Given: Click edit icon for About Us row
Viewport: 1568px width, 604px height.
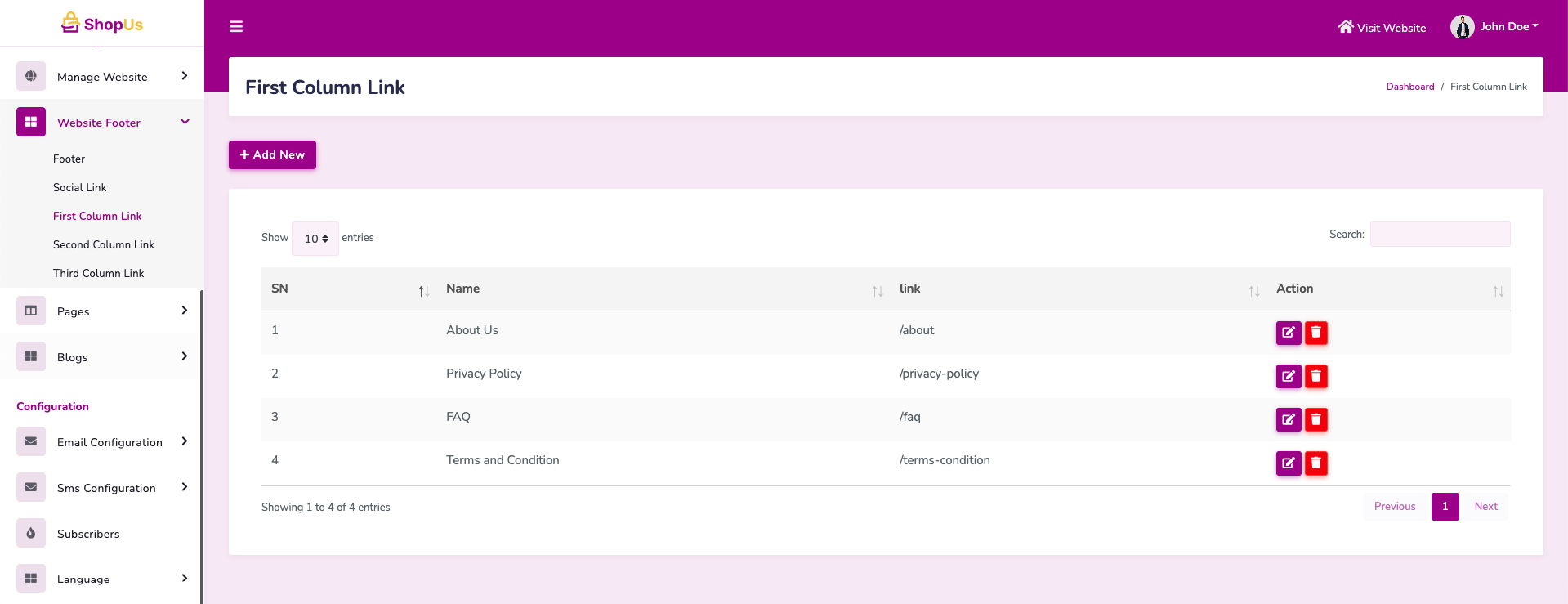Looking at the screenshot, I should pyautogui.click(x=1288, y=333).
